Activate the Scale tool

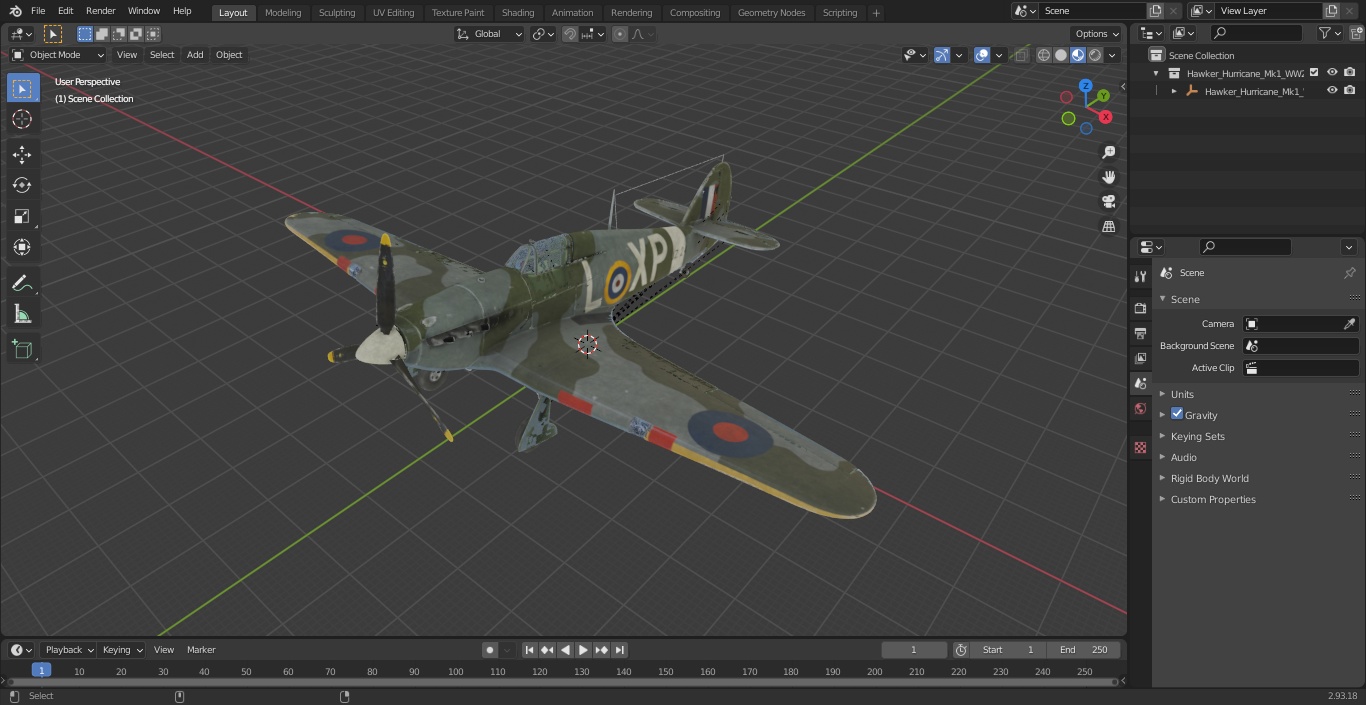click(22, 216)
